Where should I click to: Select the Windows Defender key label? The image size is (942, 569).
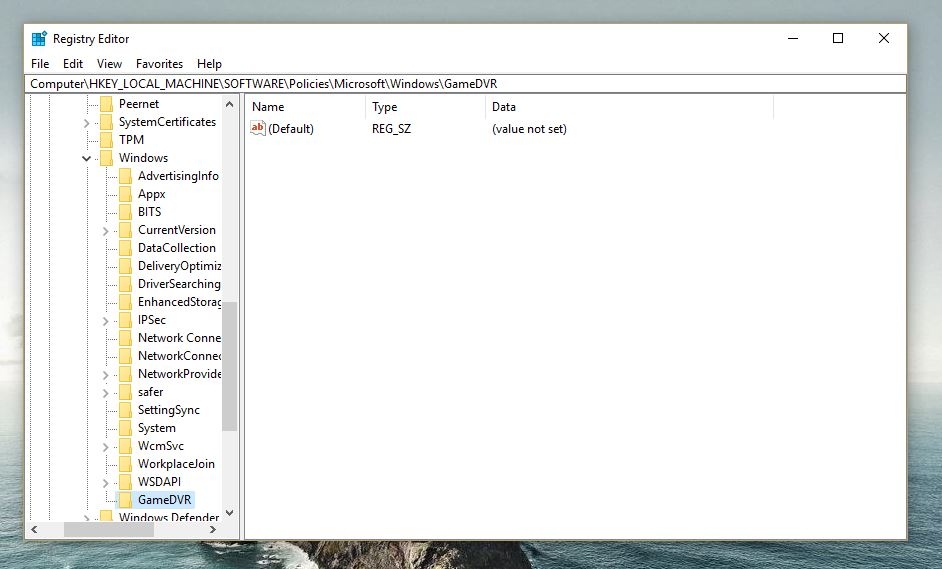point(169,517)
